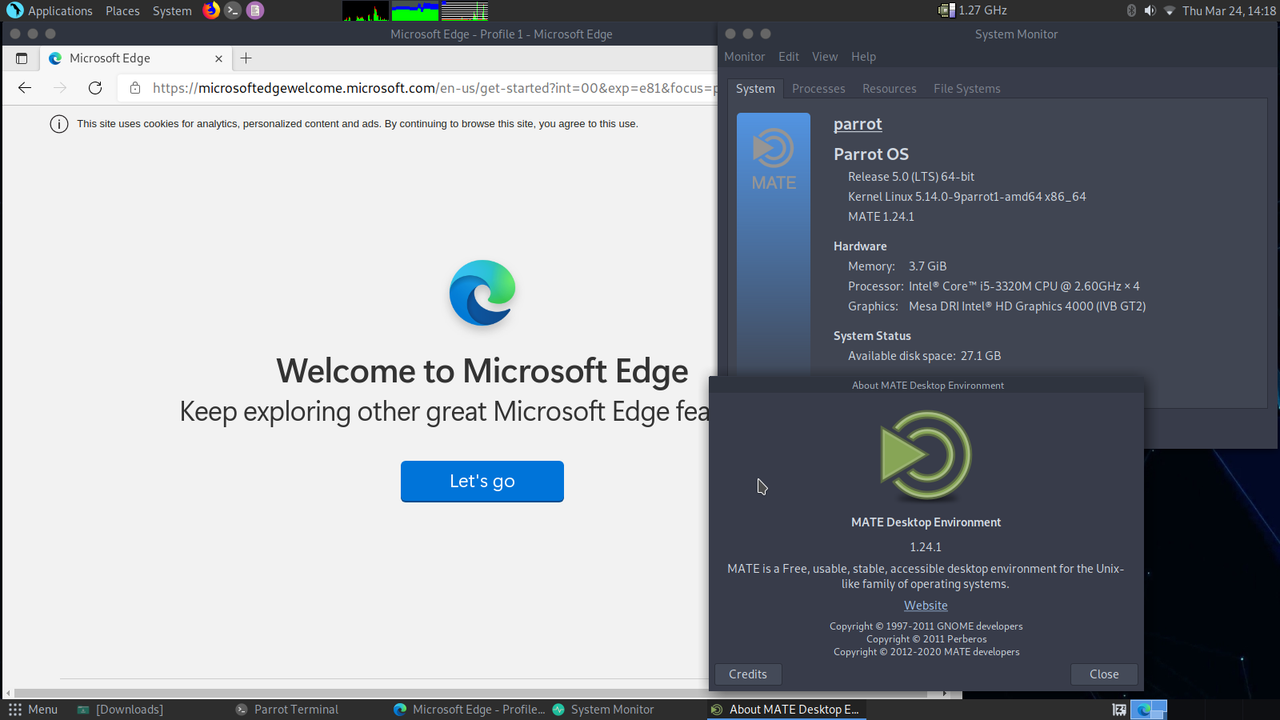
Task: Switch to Microsoft Edge taskbar entry
Action: pos(469,709)
